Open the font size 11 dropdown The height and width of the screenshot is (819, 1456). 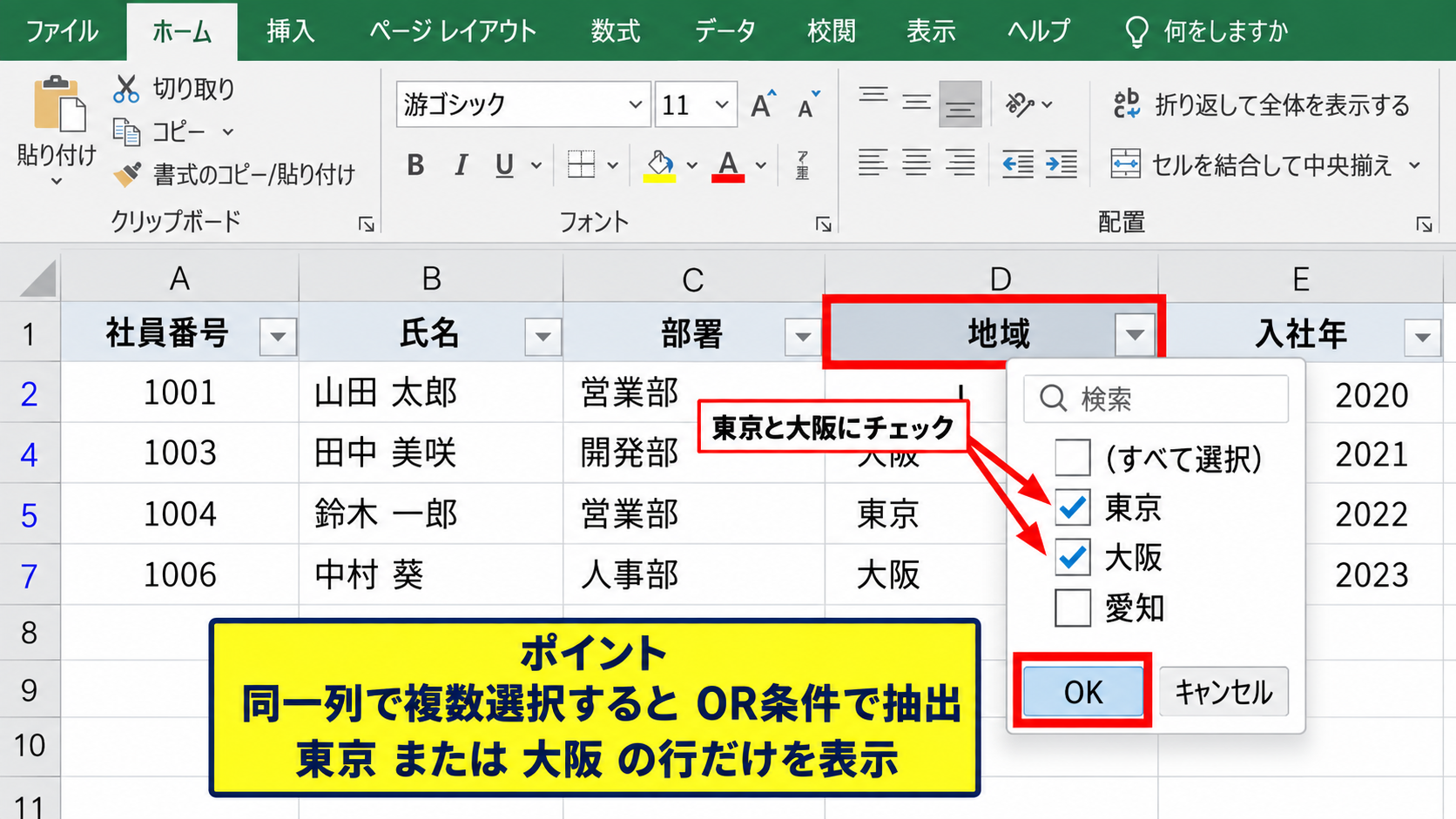(x=722, y=104)
